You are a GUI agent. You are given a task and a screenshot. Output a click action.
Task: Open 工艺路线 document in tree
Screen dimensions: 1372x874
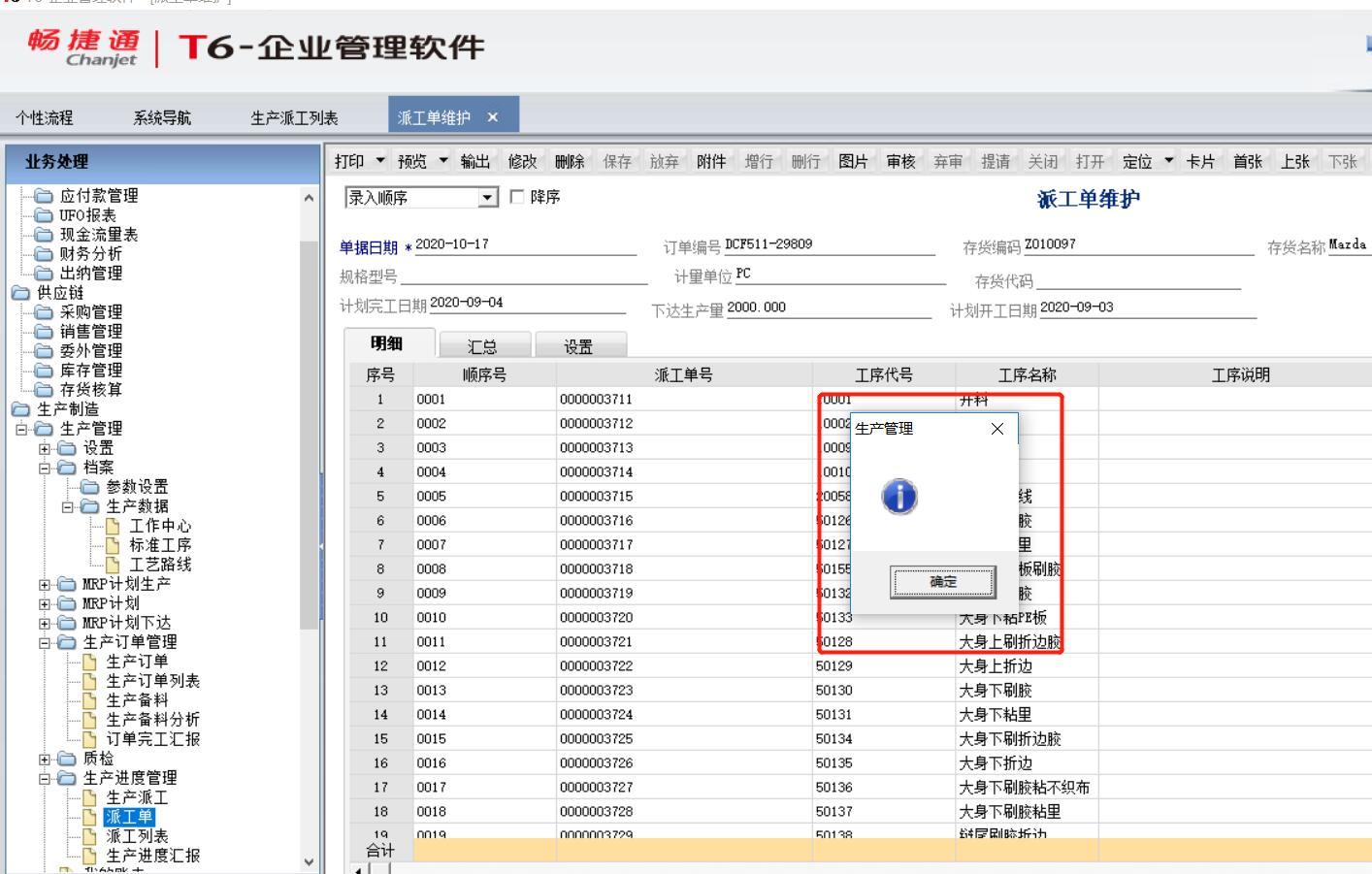(x=148, y=565)
